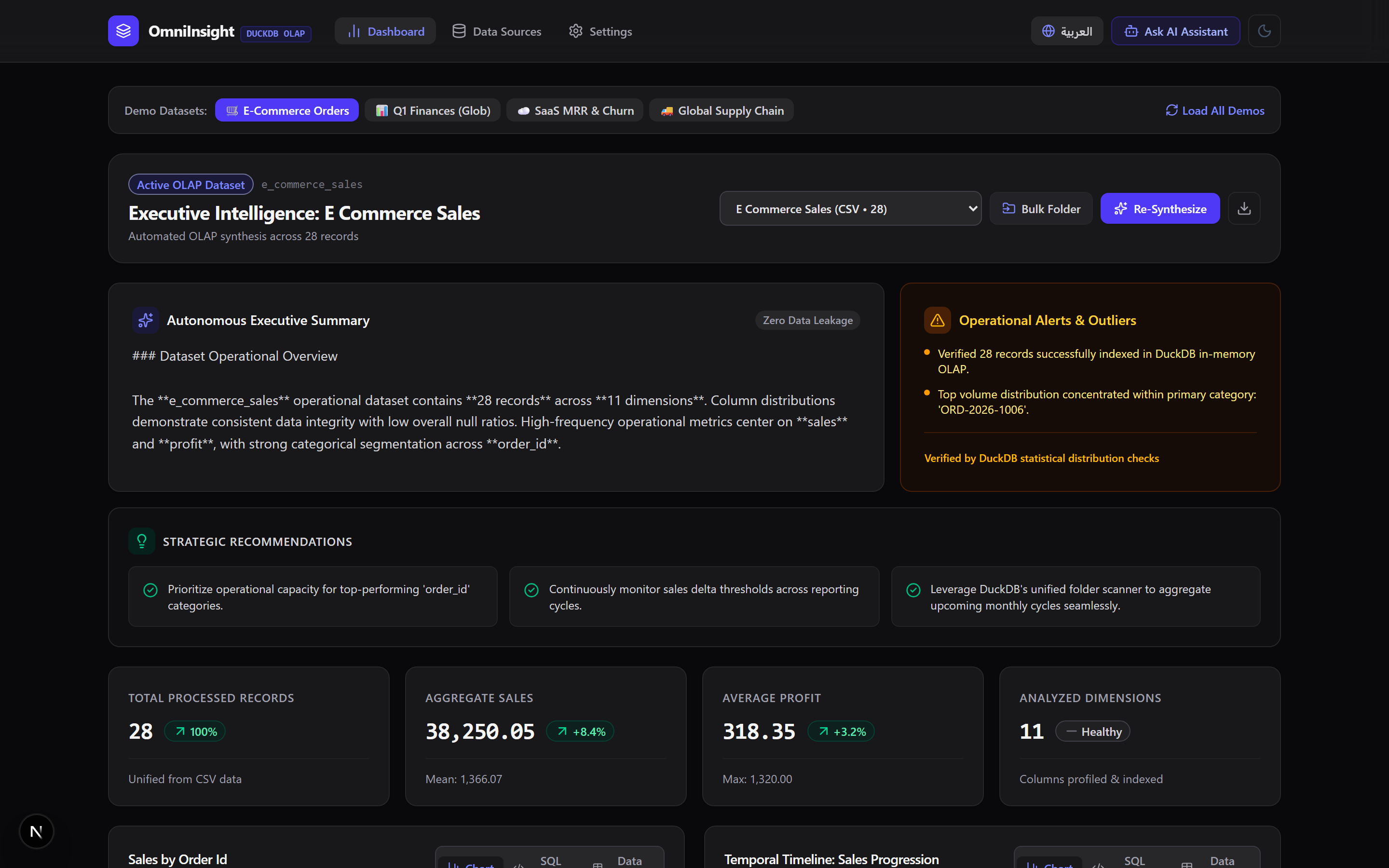Click the checkmark icon beside Prioritize operational capacity

(150, 590)
